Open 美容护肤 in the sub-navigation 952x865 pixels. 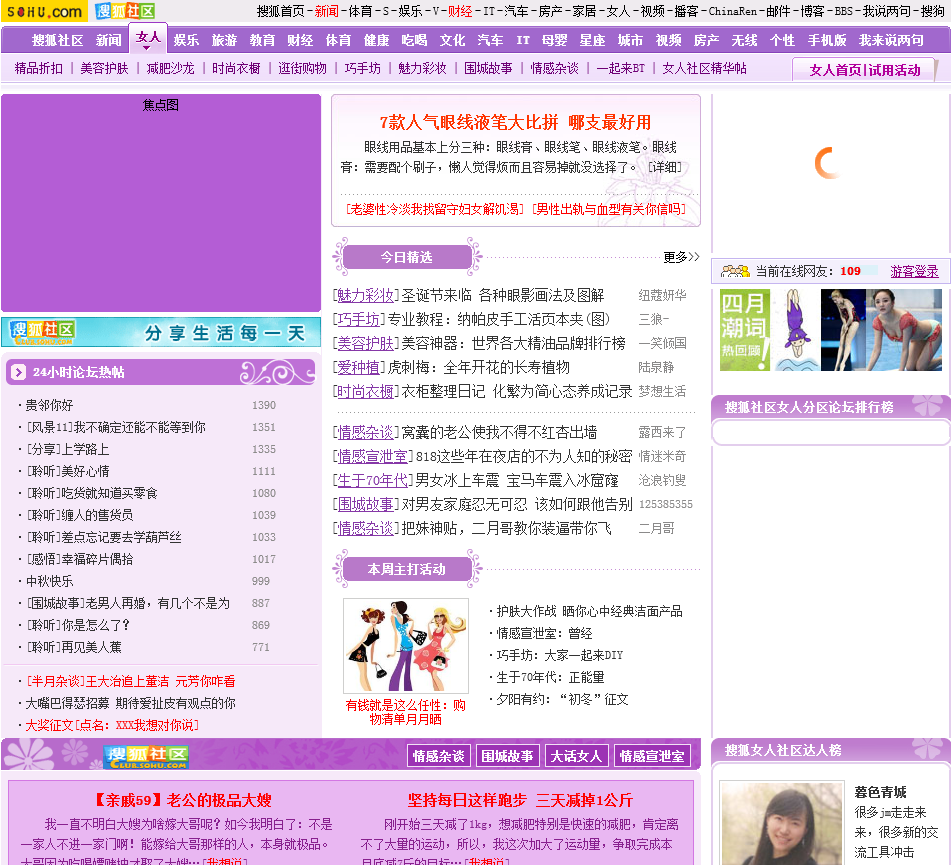(104, 68)
